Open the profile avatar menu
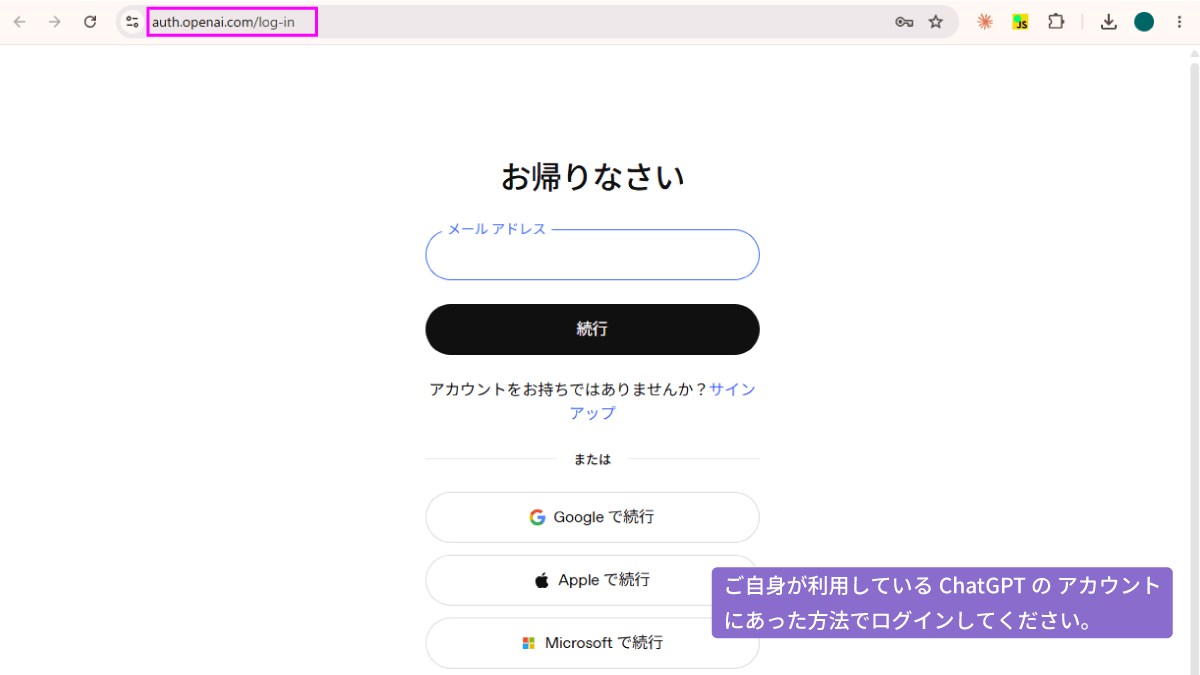 [1144, 22]
